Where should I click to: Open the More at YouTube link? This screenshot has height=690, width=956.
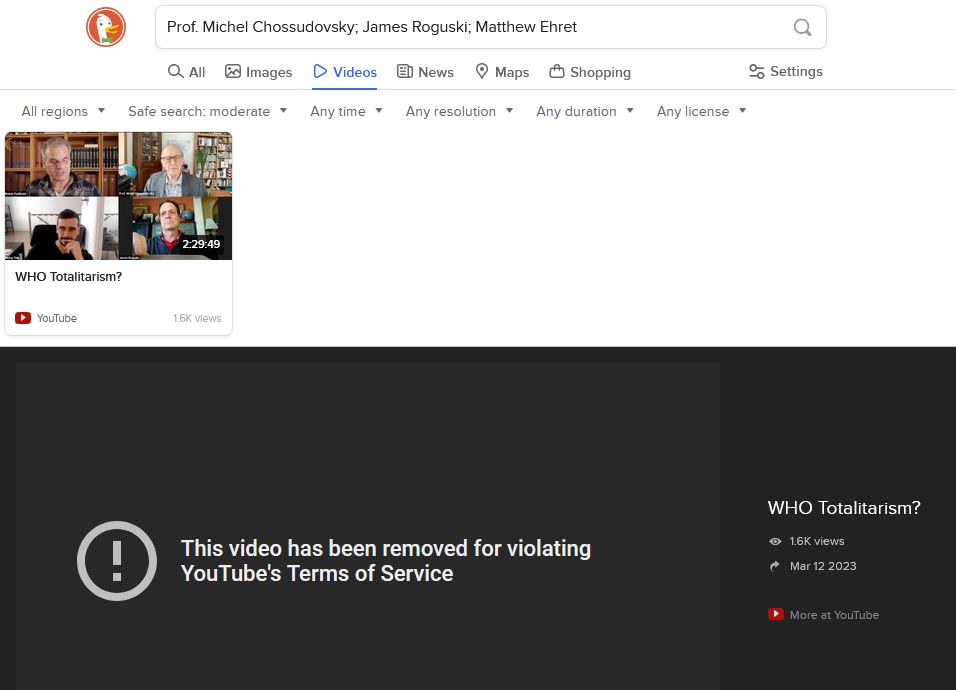click(x=834, y=615)
